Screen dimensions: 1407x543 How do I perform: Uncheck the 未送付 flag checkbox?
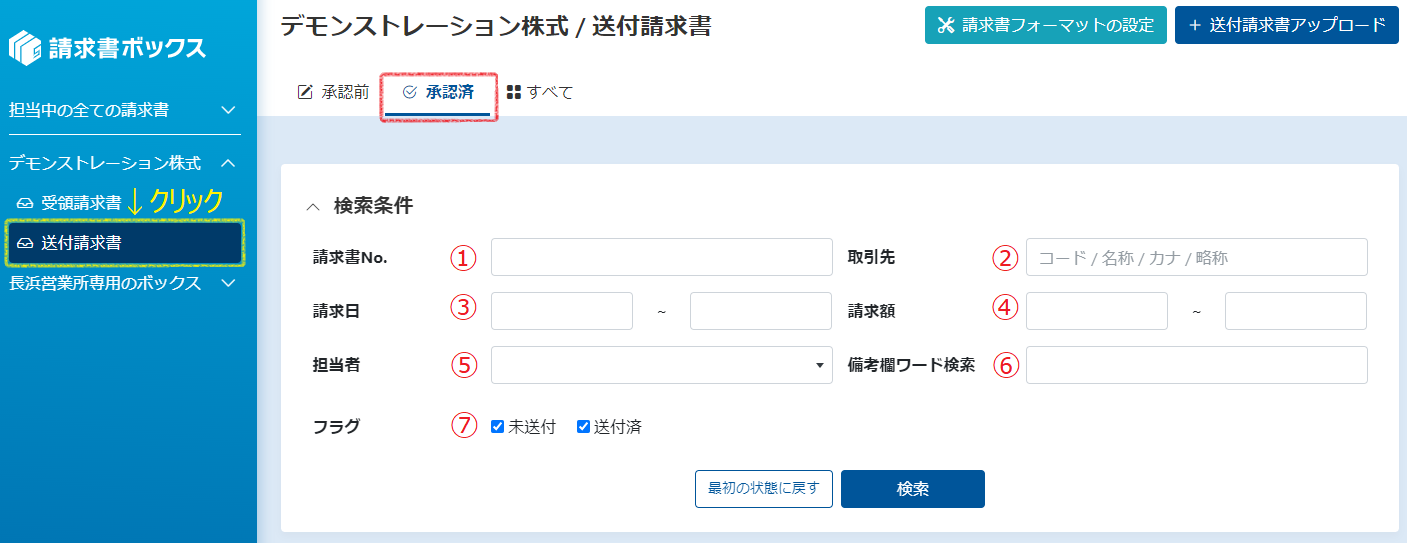pyautogui.click(x=497, y=427)
